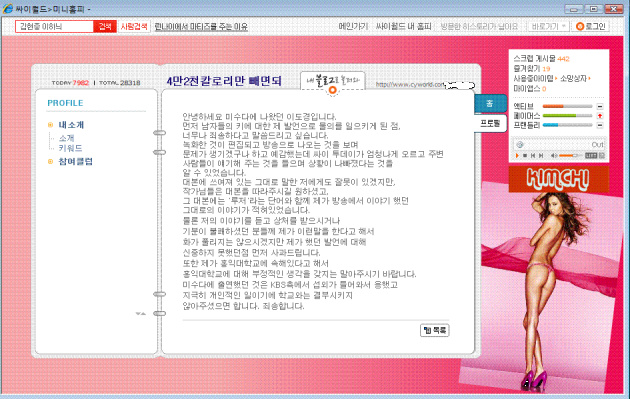The height and width of the screenshot is (399, 630).
Task: Play music in the minihompy player
Action: 517,155
